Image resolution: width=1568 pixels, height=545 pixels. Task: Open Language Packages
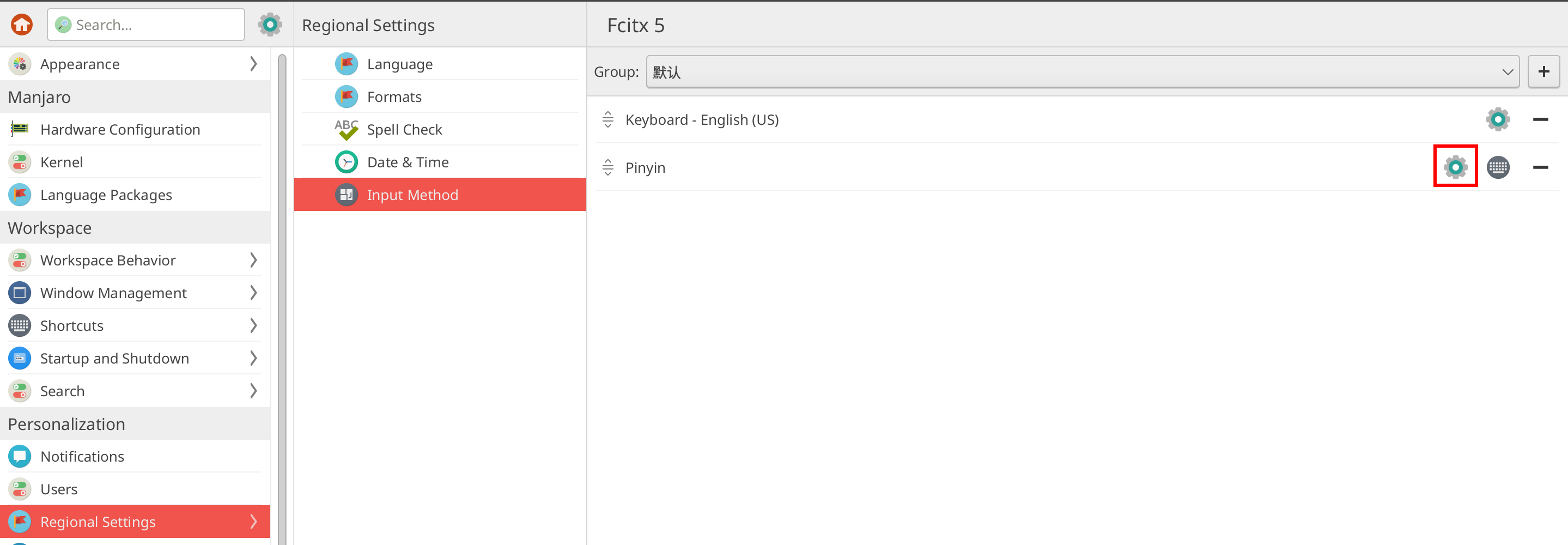point(135,195)
